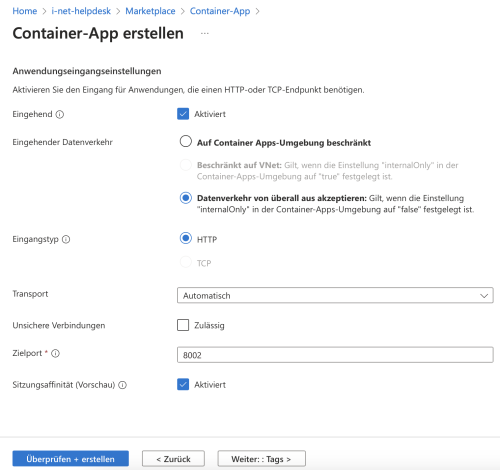Image resolution: width=500 pixels, height=470 pixels.
Task: Click info icon beside Eingangstyp label
Action: coord(66,239)
